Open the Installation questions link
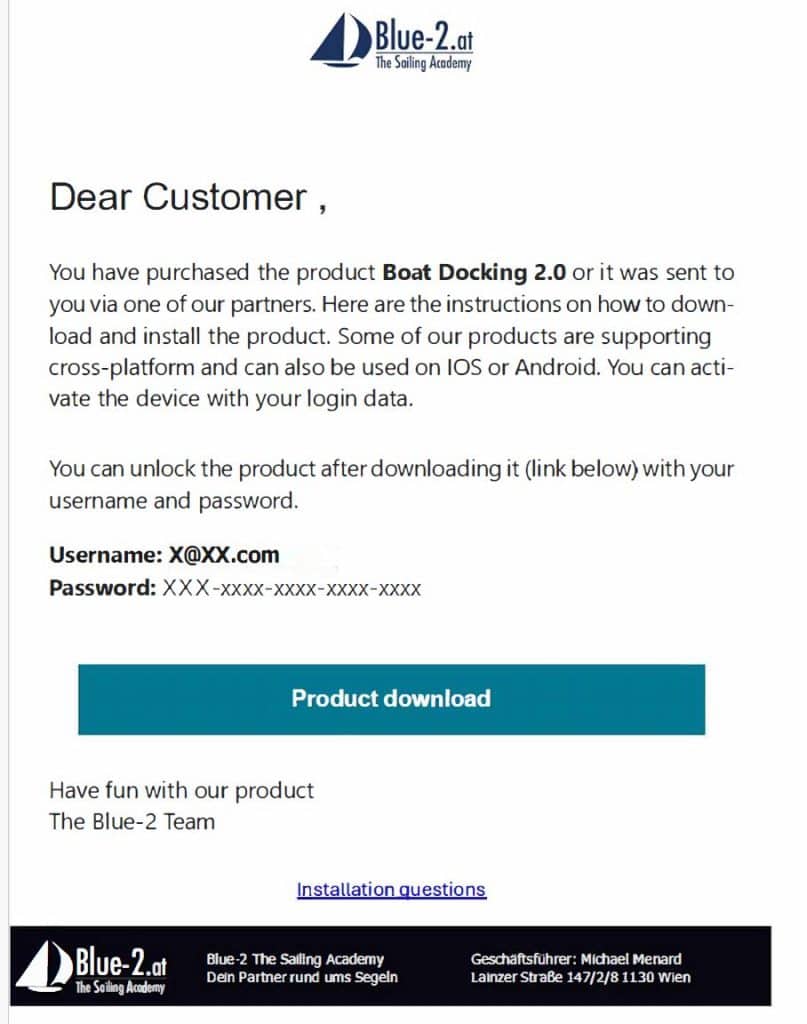 [391, 889]
